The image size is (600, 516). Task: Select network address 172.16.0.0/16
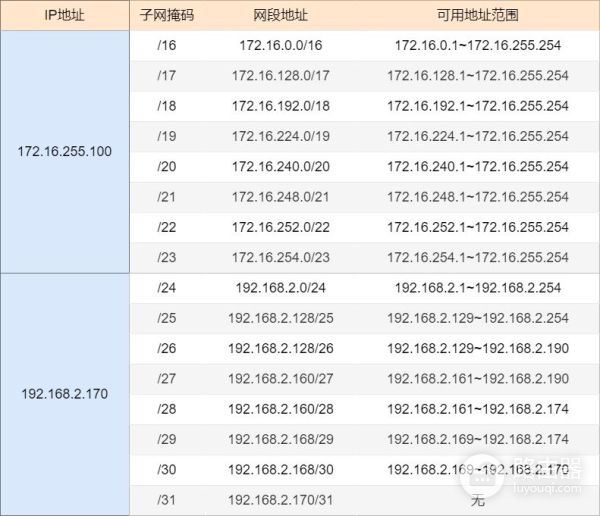click(281, 45)
